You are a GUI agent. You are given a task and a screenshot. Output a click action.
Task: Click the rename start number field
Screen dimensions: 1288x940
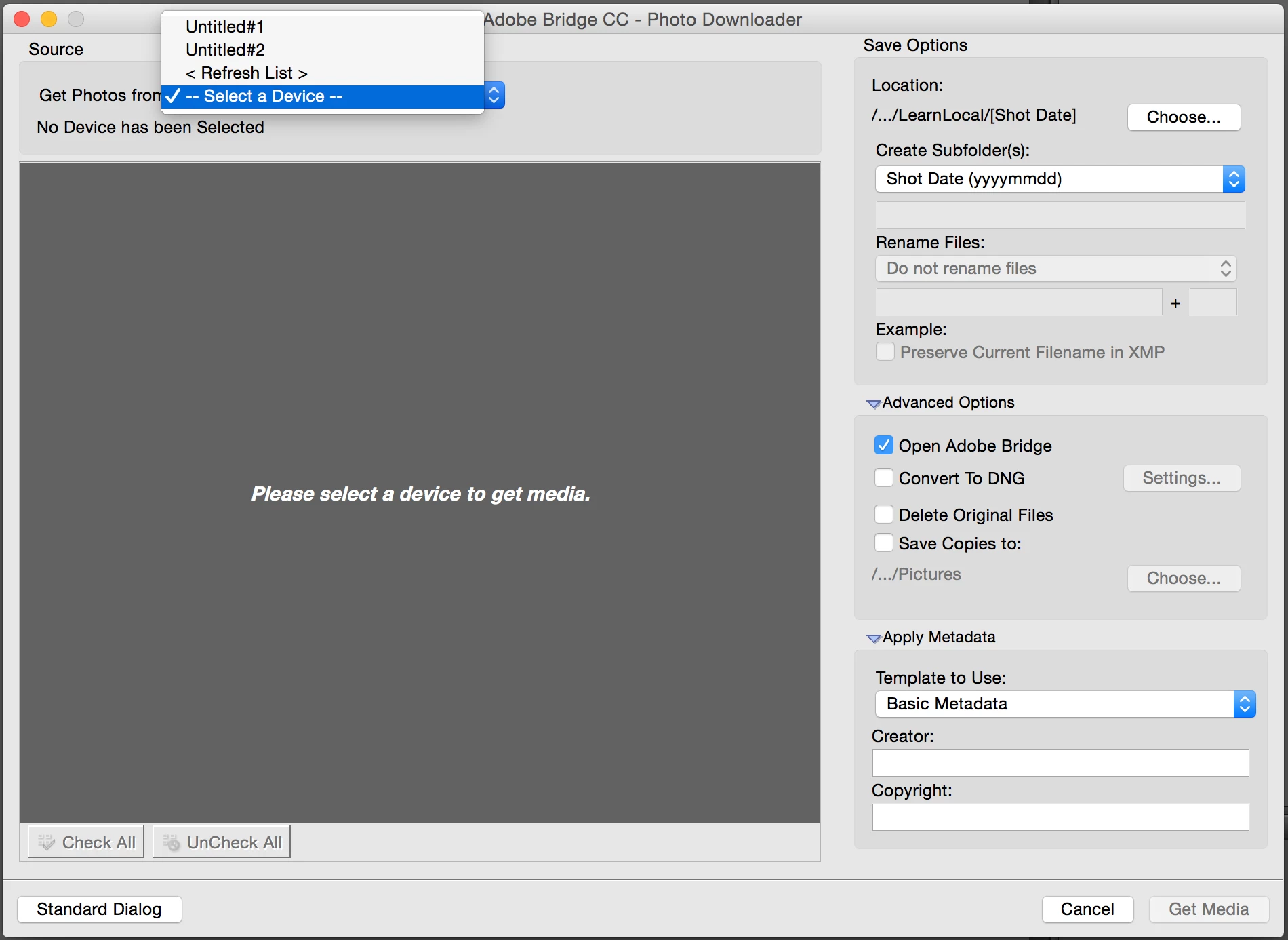(x=1213, y=302)
